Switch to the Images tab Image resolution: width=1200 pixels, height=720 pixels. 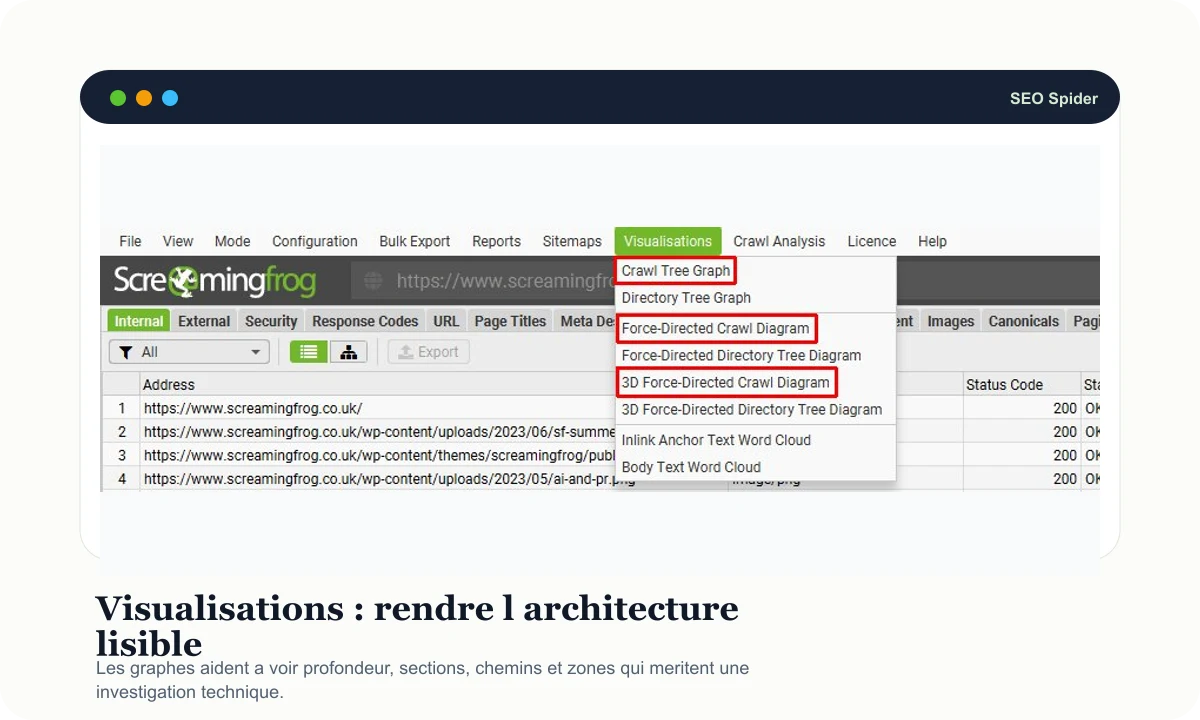pos(950,321)
